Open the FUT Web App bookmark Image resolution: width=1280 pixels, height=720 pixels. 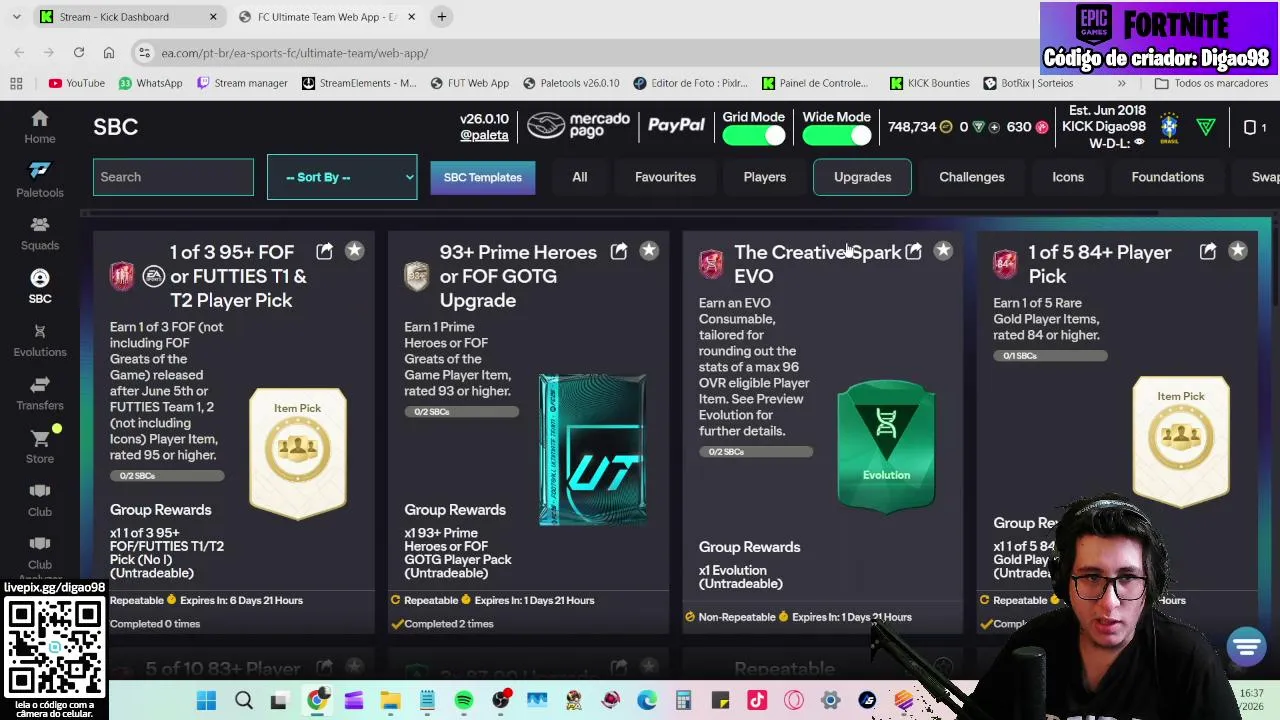pos(470,83)
